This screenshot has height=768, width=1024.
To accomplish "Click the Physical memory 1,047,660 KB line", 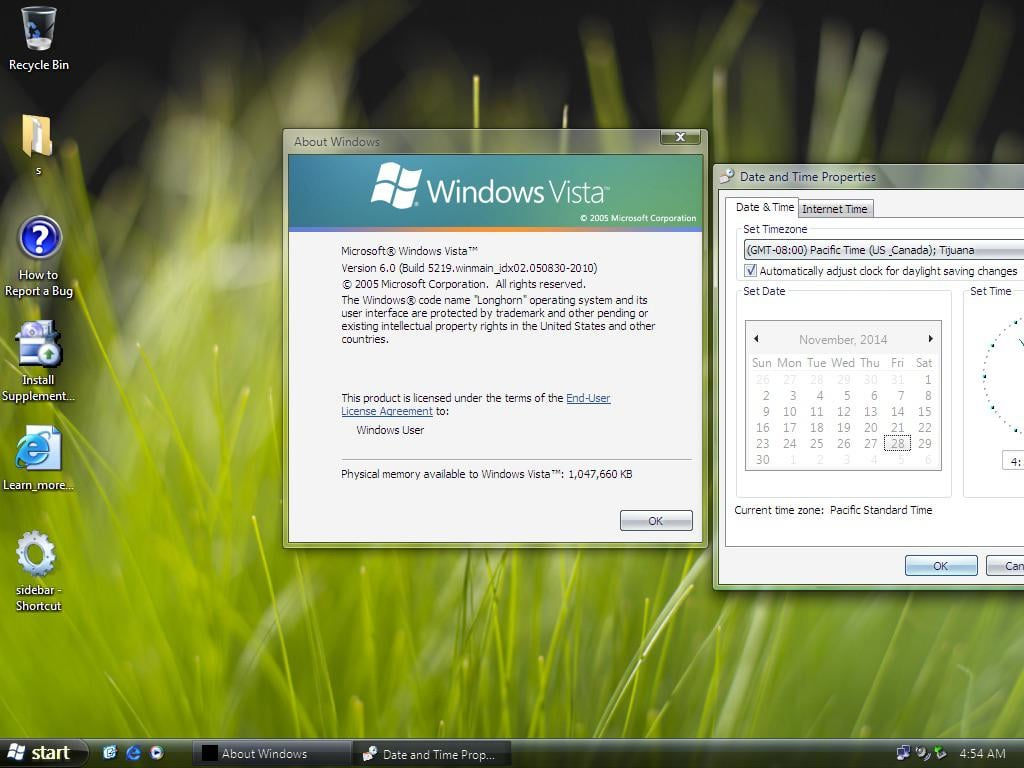I will click(487, 474).
